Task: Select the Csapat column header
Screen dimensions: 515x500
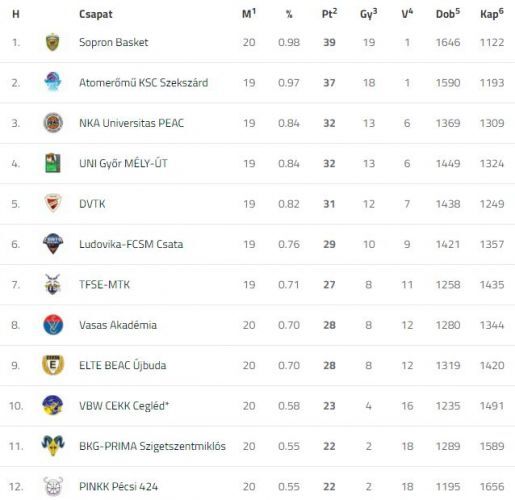Action: pyautogui.click(x=96, y=14)
